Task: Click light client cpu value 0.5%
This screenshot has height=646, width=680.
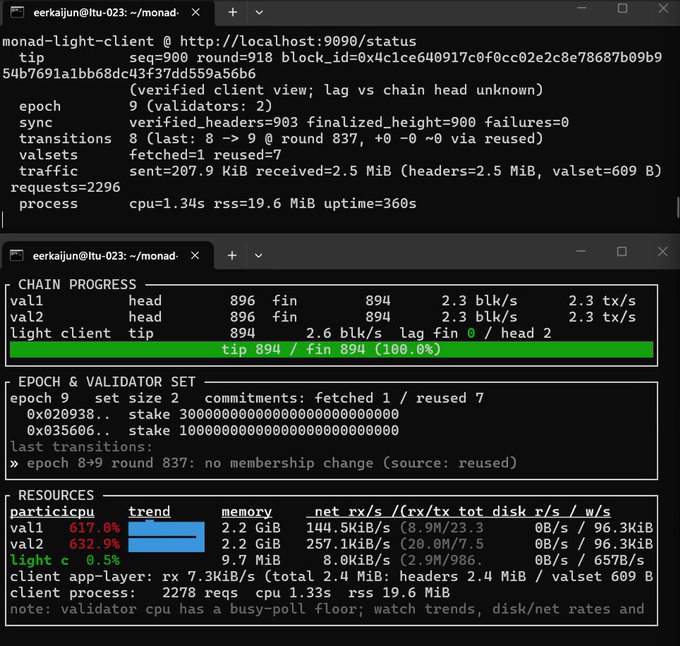Action: 103,561
